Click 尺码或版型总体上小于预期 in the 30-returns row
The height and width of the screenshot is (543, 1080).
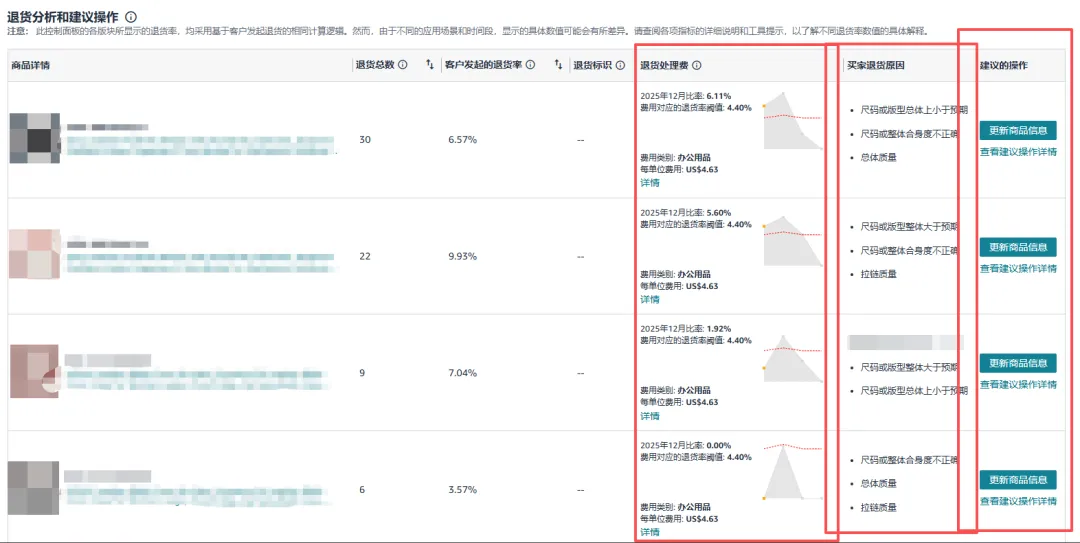tap(914, 110)
